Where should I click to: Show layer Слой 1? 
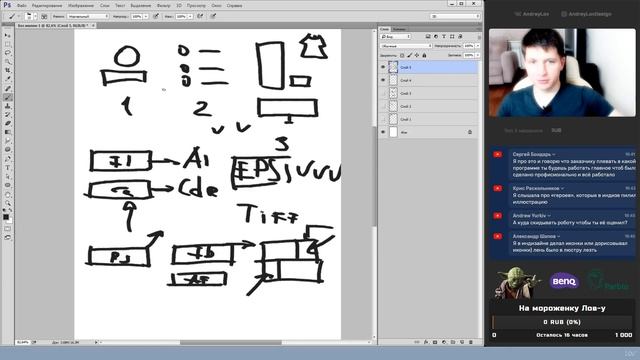click(x=383, y=119)
